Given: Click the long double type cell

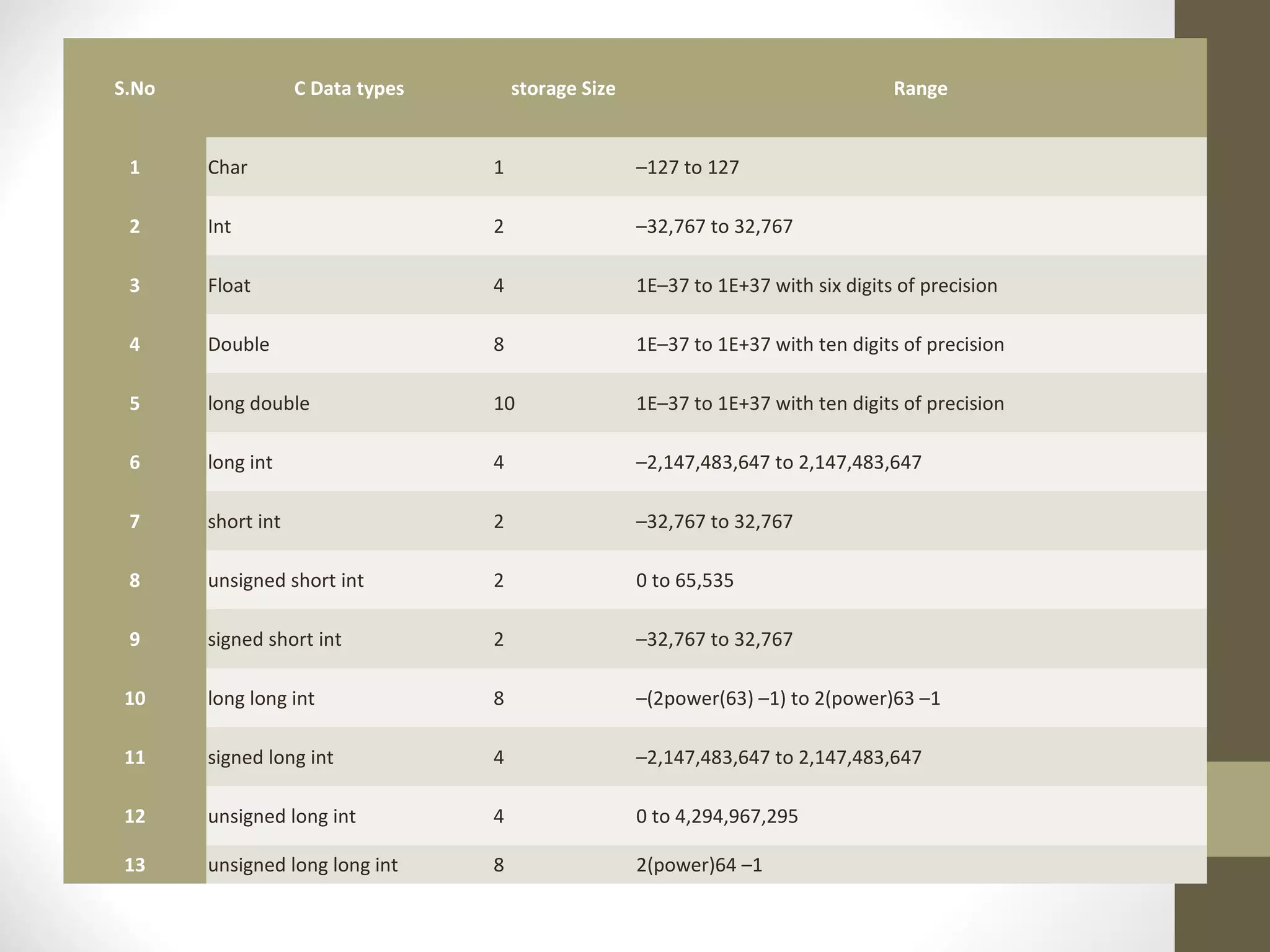Looking at the screenshot, I should coord(259,403).
